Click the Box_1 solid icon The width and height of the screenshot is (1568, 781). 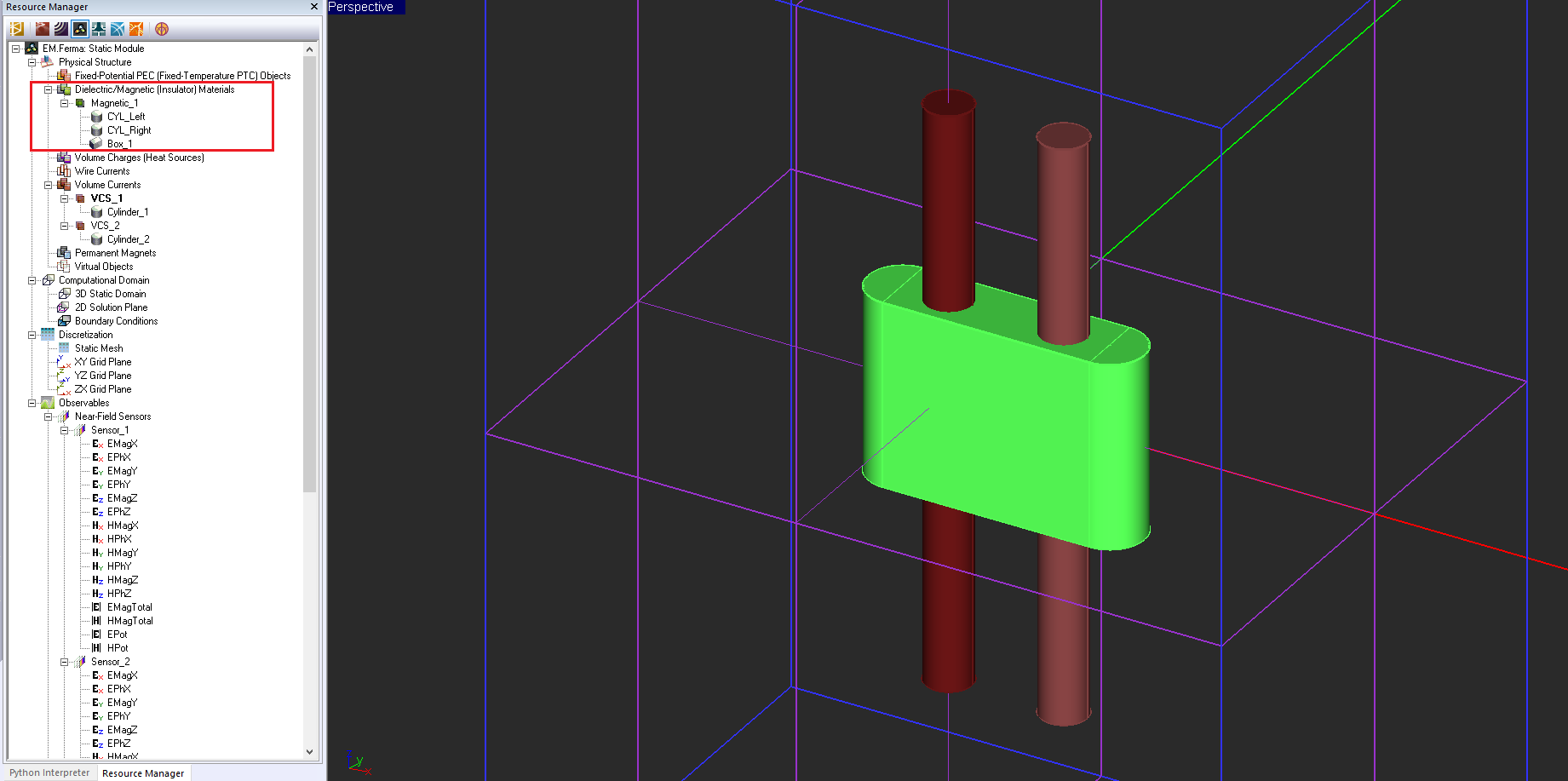[x=96, y=144]
